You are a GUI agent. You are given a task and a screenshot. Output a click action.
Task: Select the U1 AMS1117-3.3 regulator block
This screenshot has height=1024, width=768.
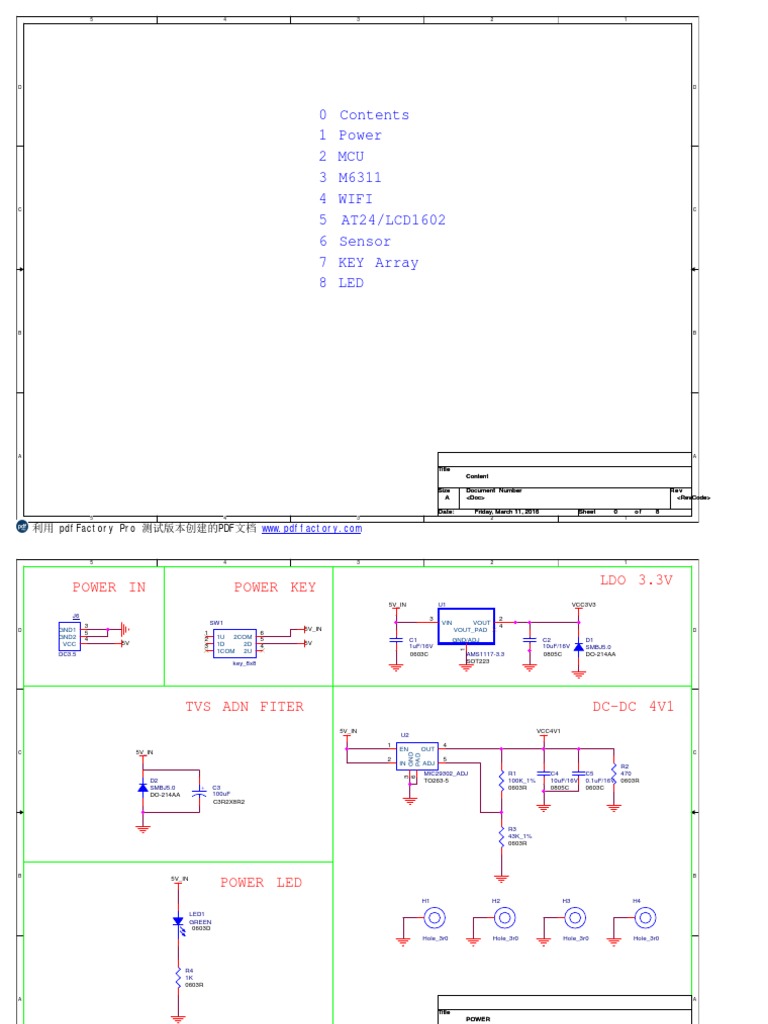[466, 626]
